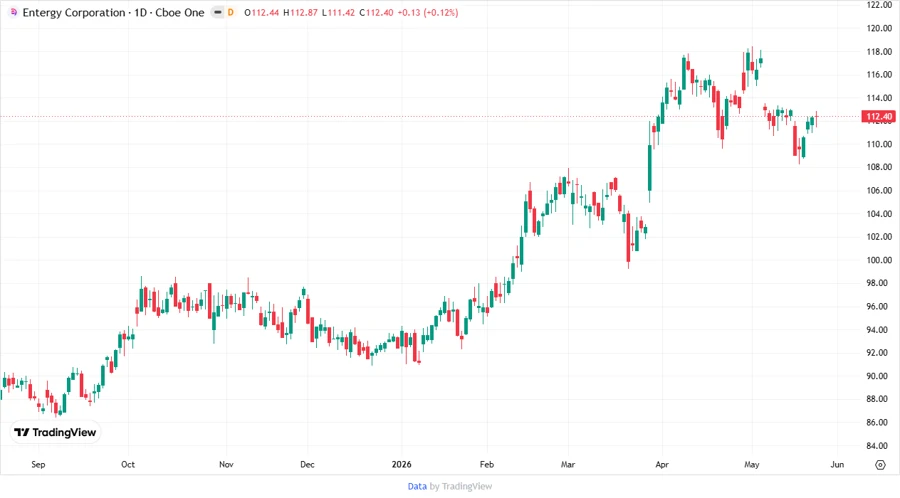Click the 92.00 price axis label
The image size is (900, 498).
pyautogui.click(x=881, y=353)
